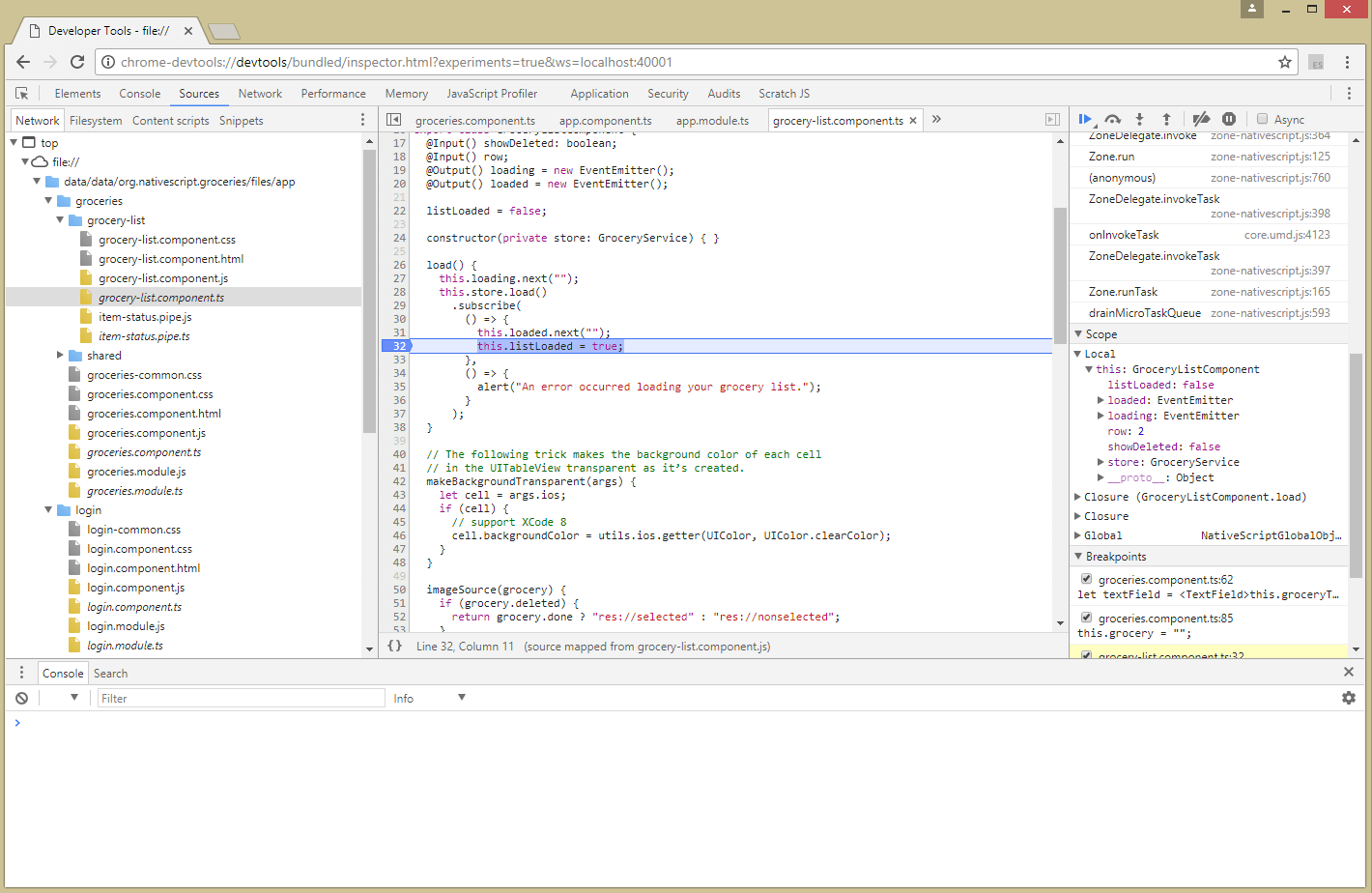The image size is (1372, 893).
Task: Click the console Filter input field
Action: click(242, 698)
